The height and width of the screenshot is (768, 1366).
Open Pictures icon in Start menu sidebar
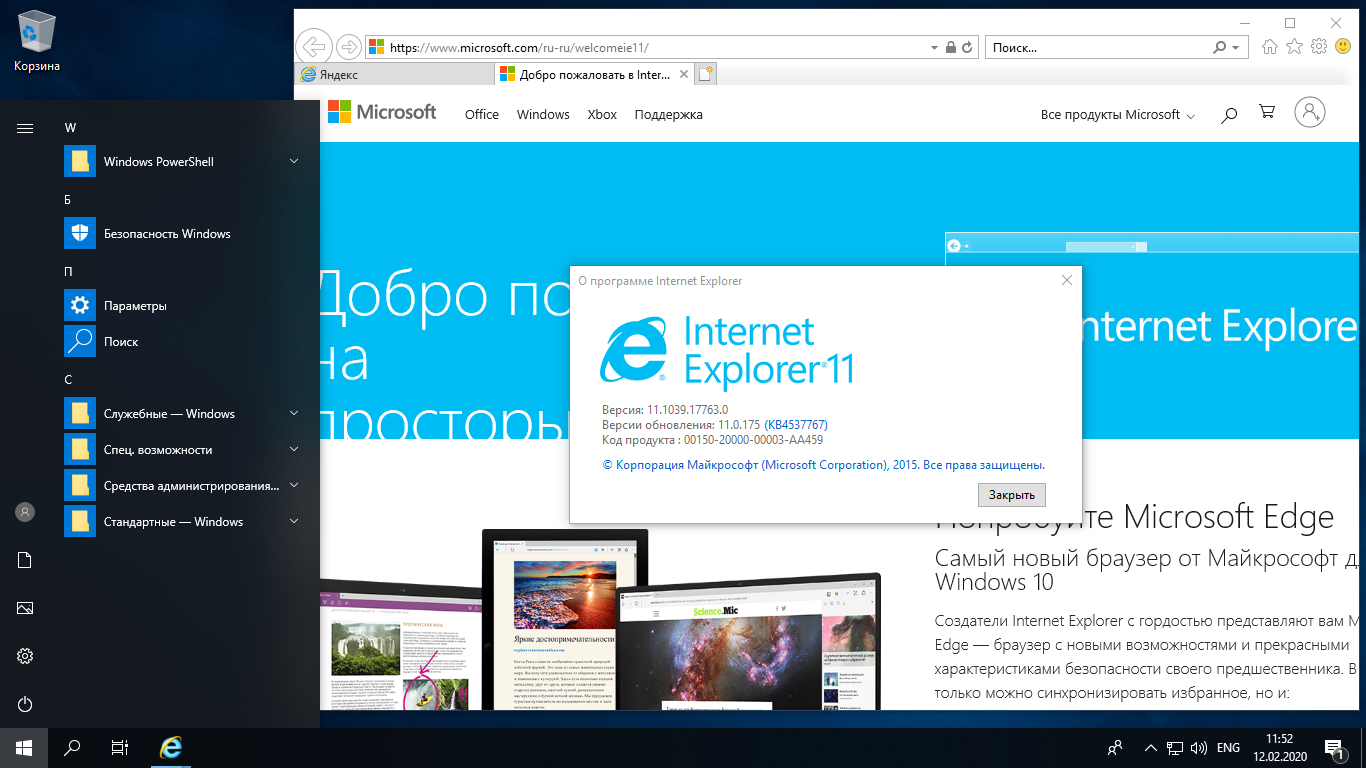pos(25,608)
